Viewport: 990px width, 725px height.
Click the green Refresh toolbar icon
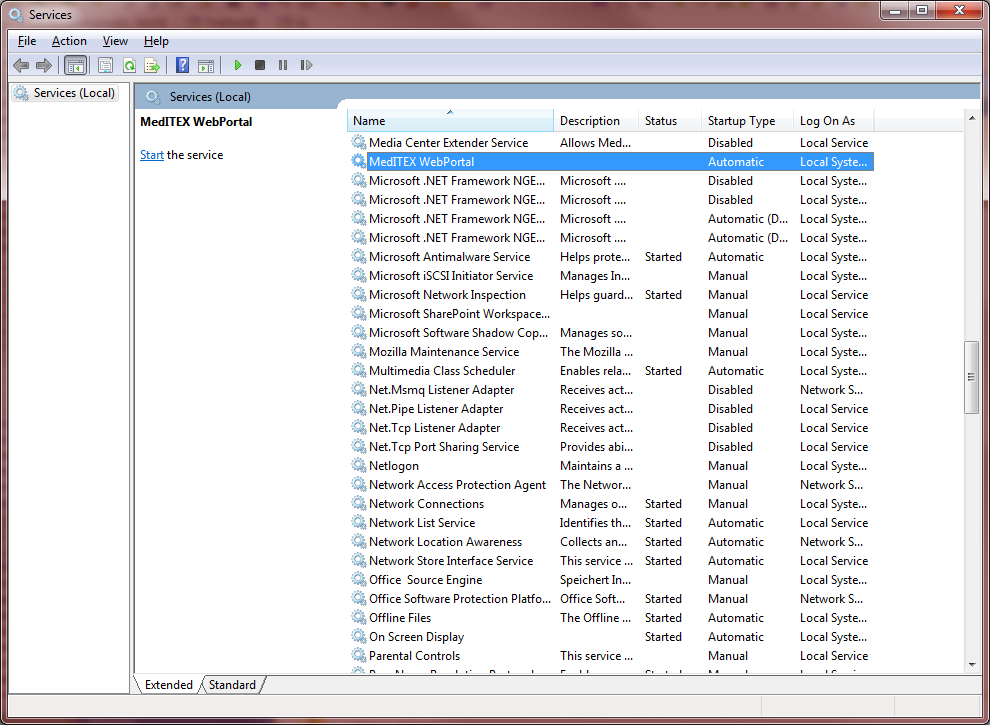point(129,65)
